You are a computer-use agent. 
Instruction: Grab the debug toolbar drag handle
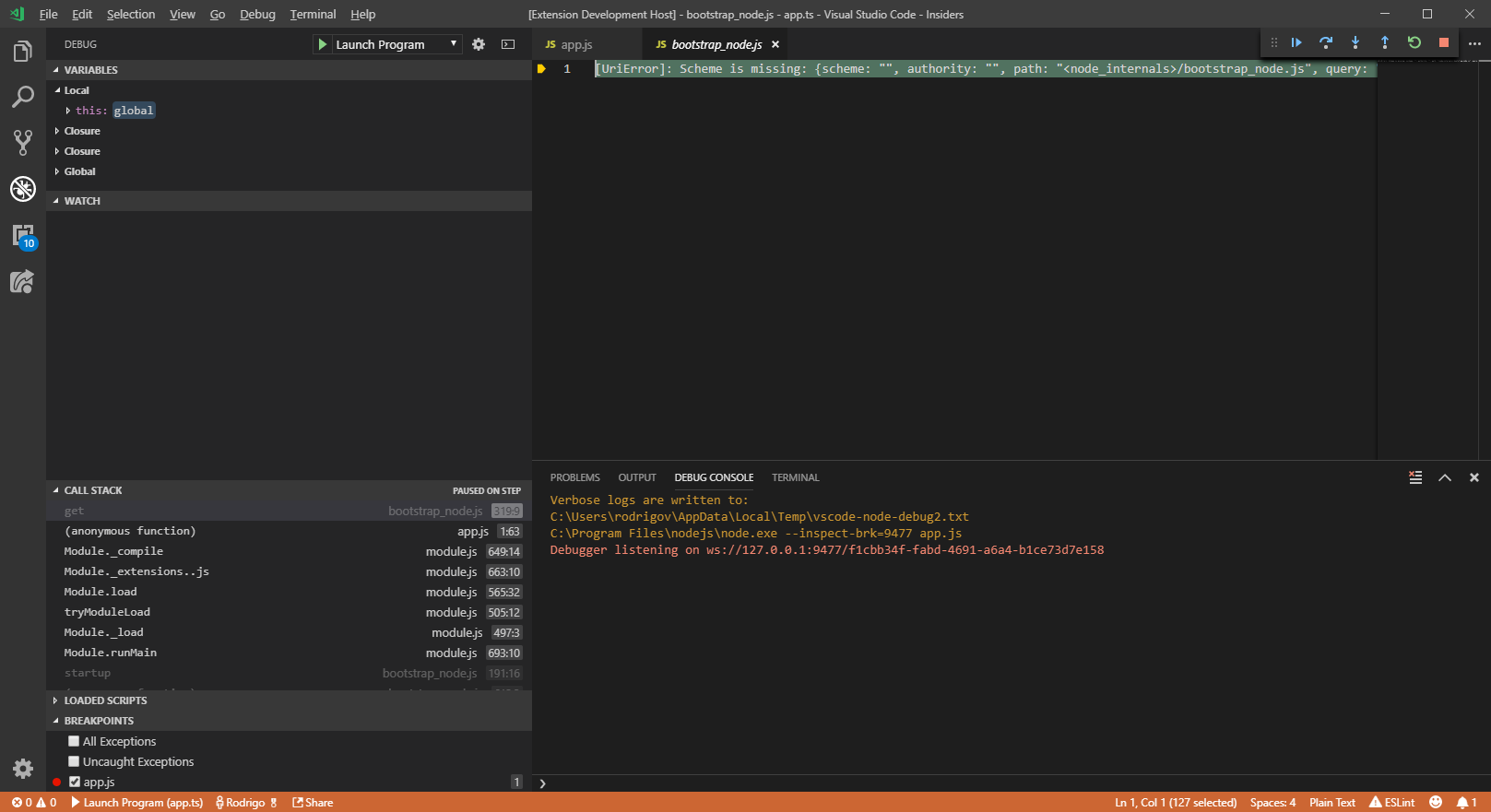coord(1274,42)
